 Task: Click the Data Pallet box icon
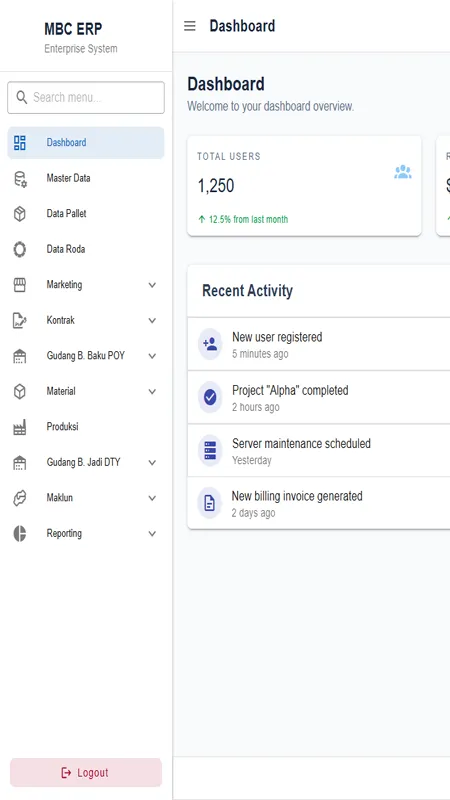[19, 214]
